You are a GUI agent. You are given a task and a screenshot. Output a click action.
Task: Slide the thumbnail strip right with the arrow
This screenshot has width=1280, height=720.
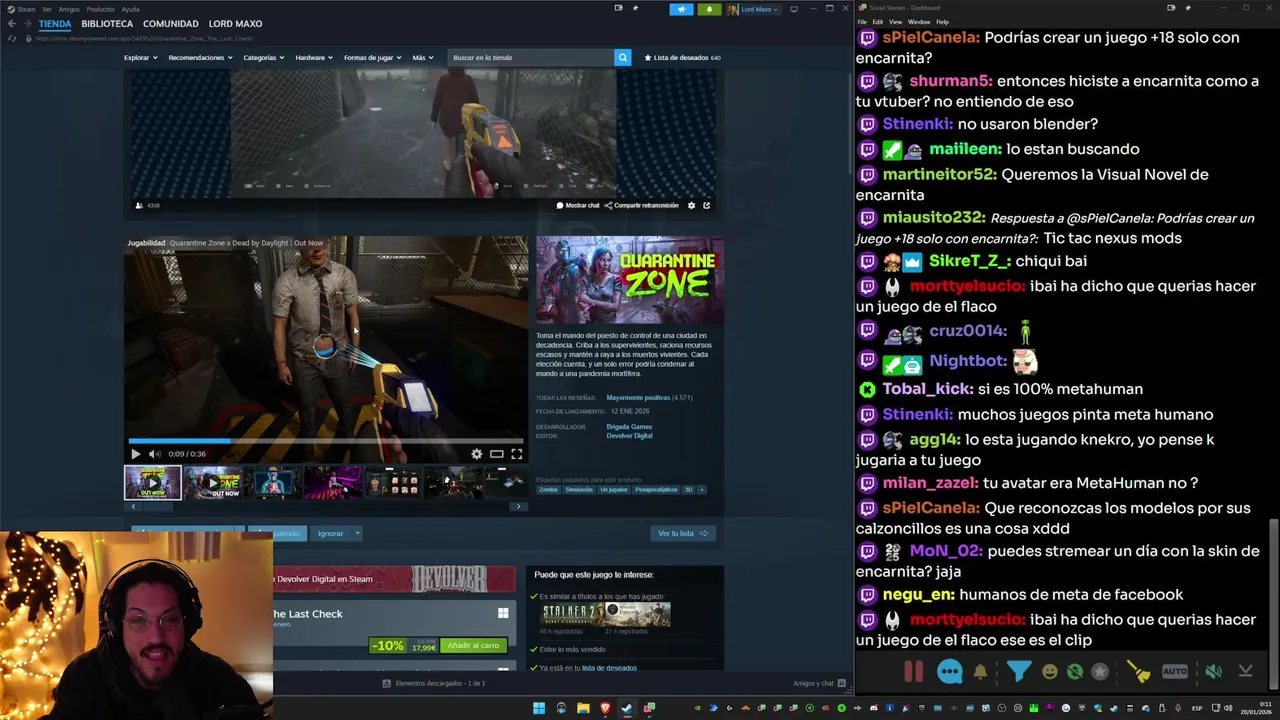tap(518, 506)
